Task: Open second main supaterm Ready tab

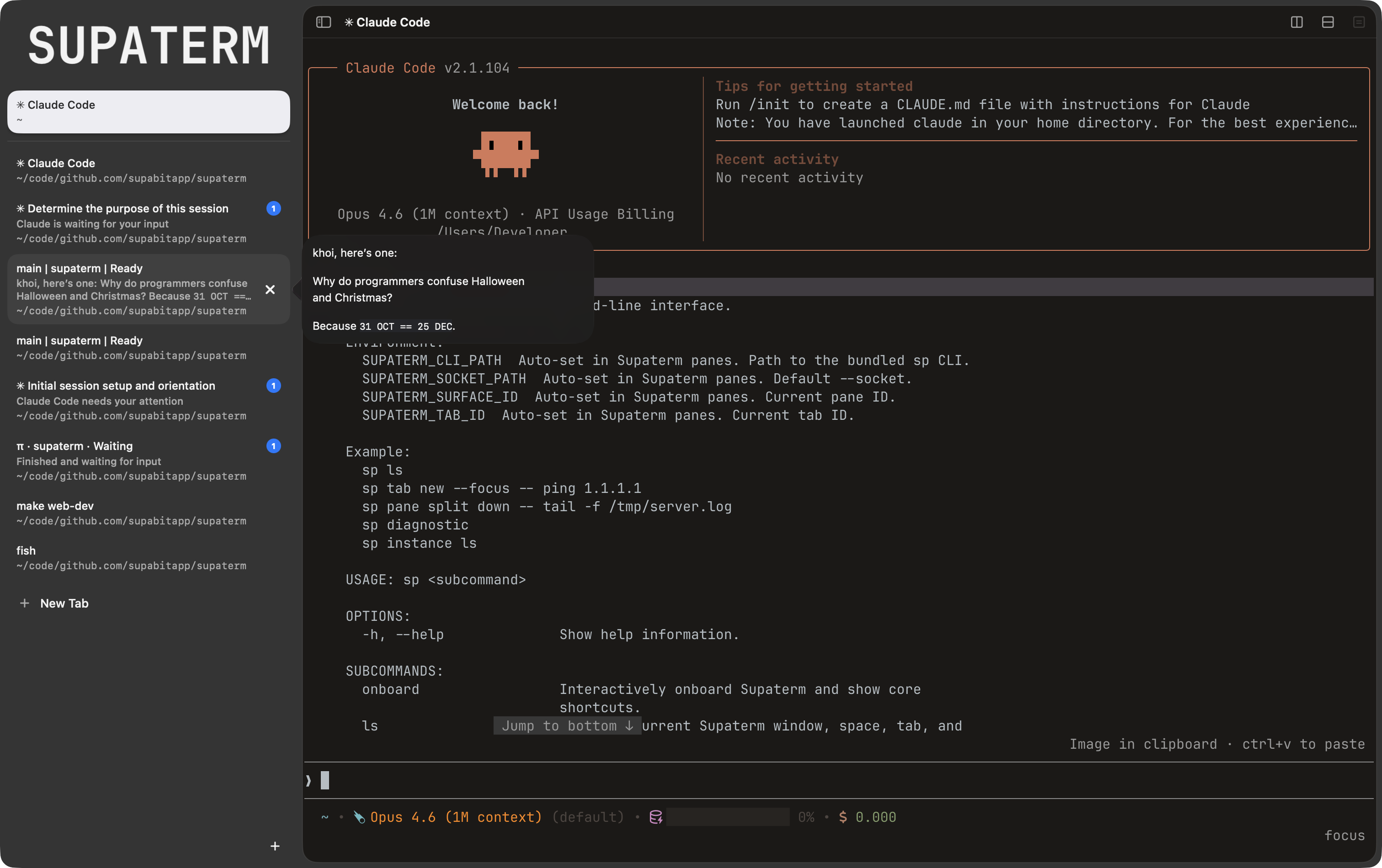Action: coord(132,348)
